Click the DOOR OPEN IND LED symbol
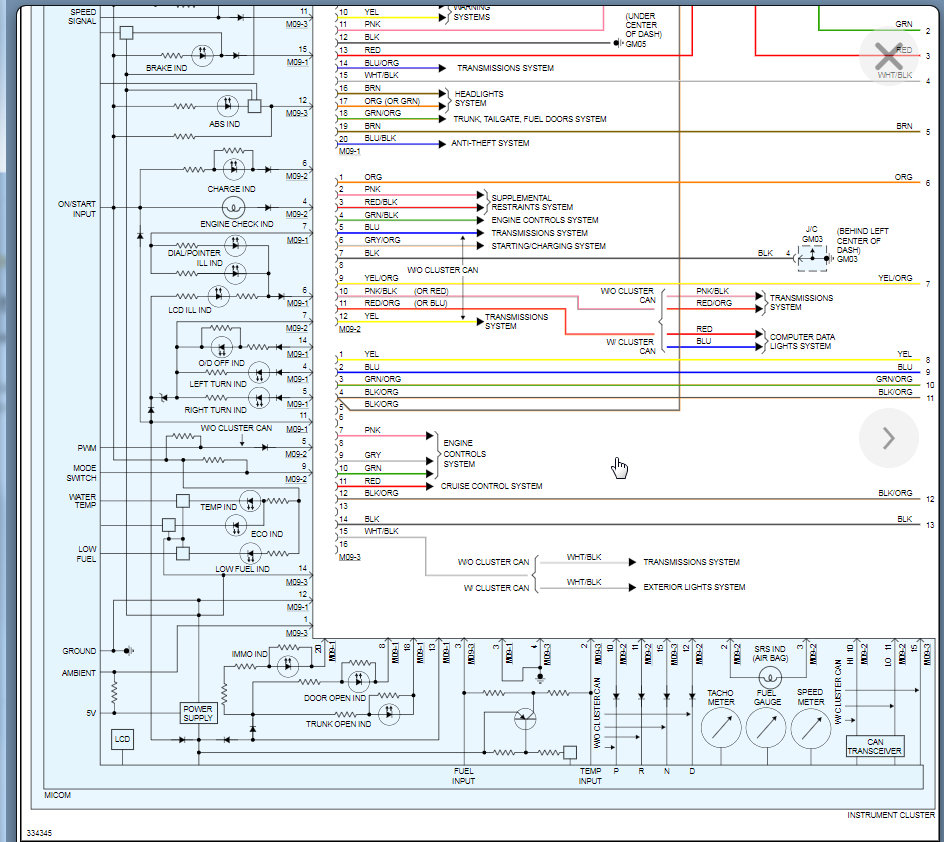 tap(359, 682)
